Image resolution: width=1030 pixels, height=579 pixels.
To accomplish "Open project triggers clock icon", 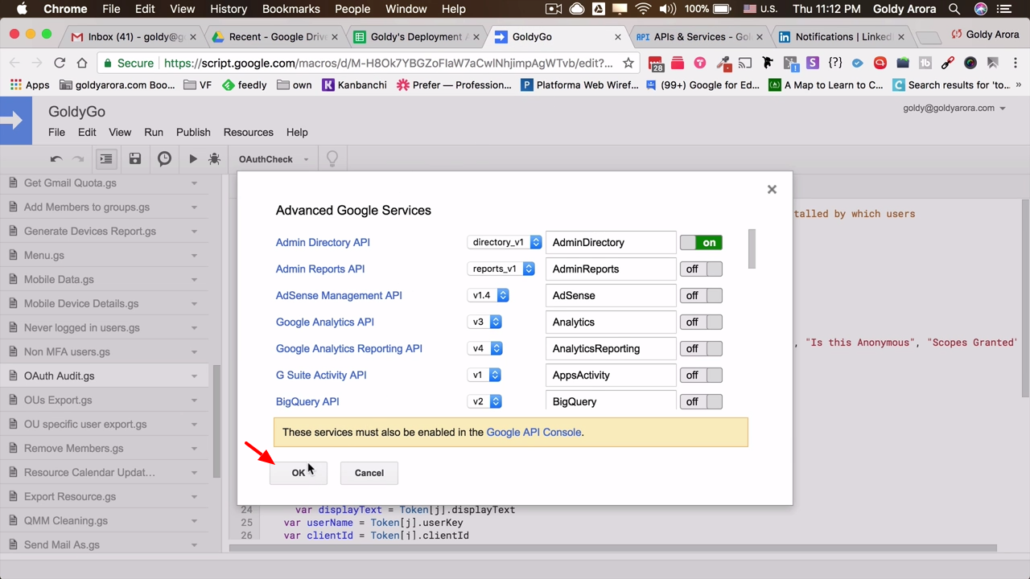I will click(164, 159).
